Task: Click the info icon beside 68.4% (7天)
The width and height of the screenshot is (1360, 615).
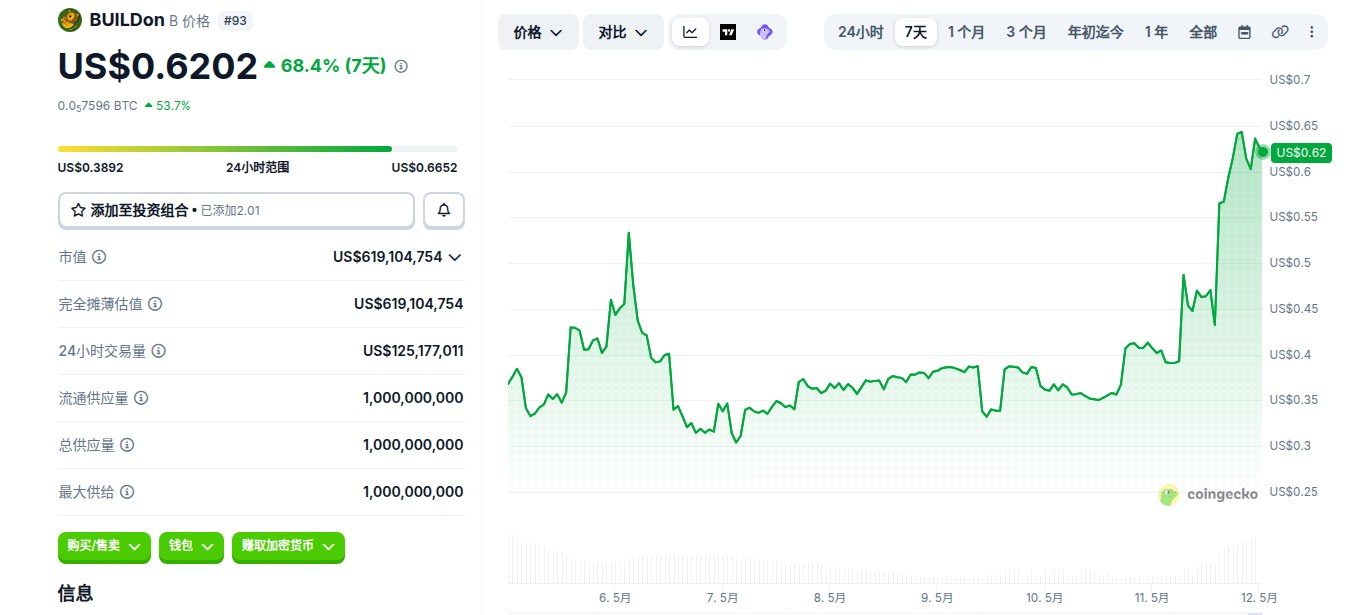Action: (x=401, y=66)
